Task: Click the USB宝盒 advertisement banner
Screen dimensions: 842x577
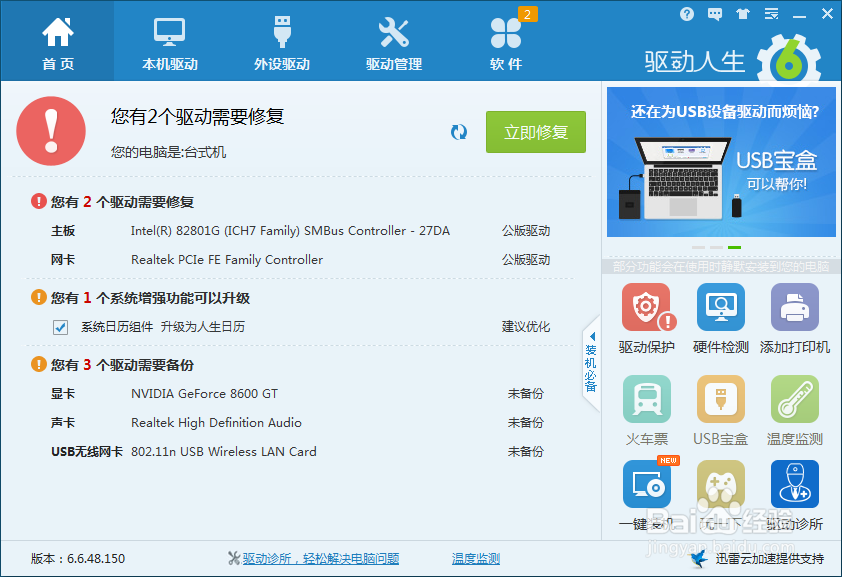Action: pos(721,162)
